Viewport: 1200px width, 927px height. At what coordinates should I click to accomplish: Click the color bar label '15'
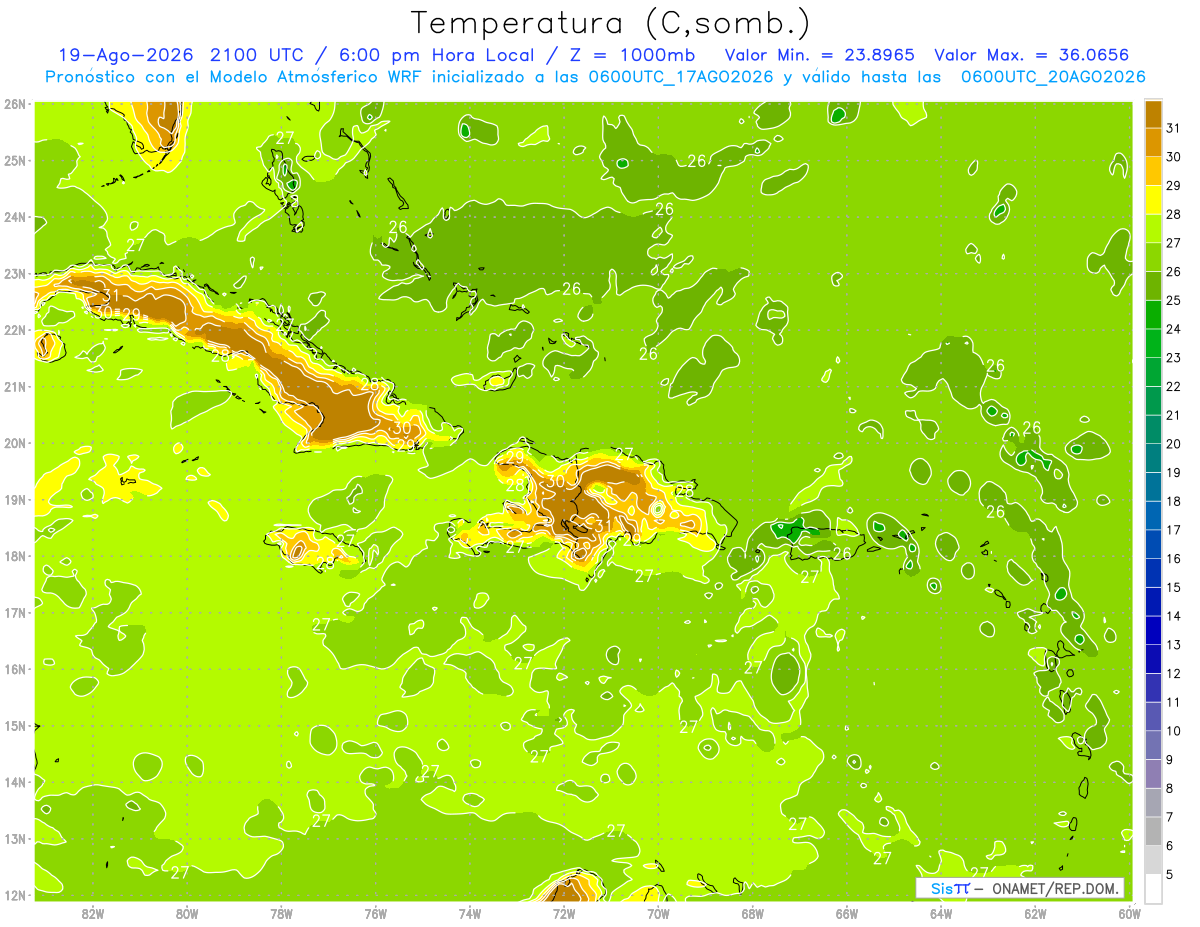1174,587
